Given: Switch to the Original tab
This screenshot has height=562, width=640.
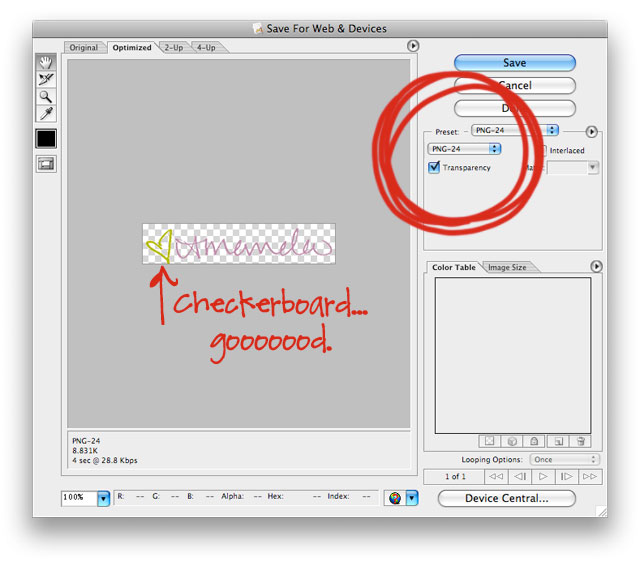Looking at the screenshot, I should click(x=84, y=48).
